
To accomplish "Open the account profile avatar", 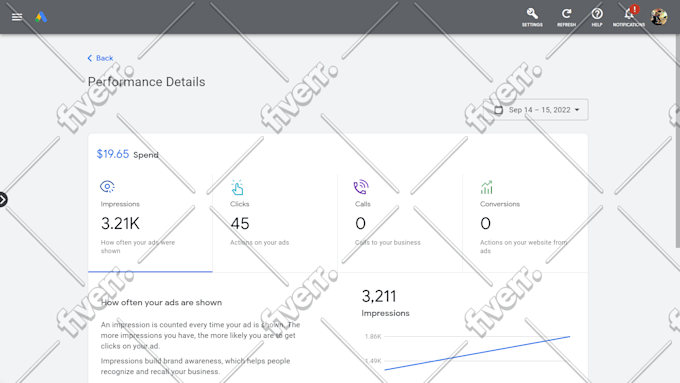I will (x=659, y=17).
